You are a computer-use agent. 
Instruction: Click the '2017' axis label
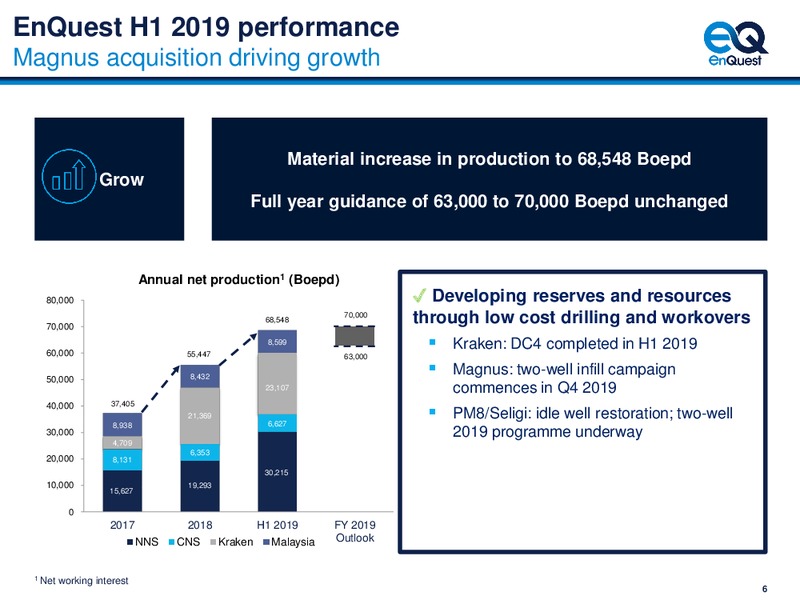pyautogui.click(x=122, y=525)
